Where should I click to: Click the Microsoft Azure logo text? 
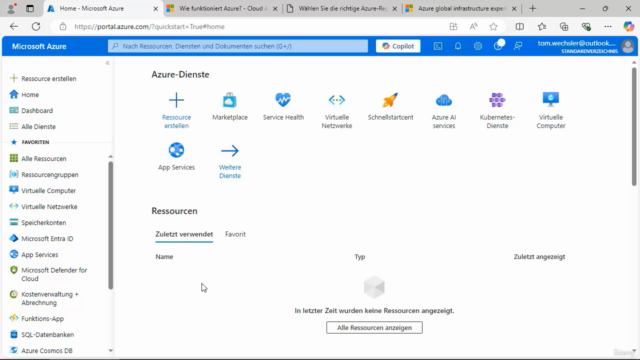(x=39, y=47)
